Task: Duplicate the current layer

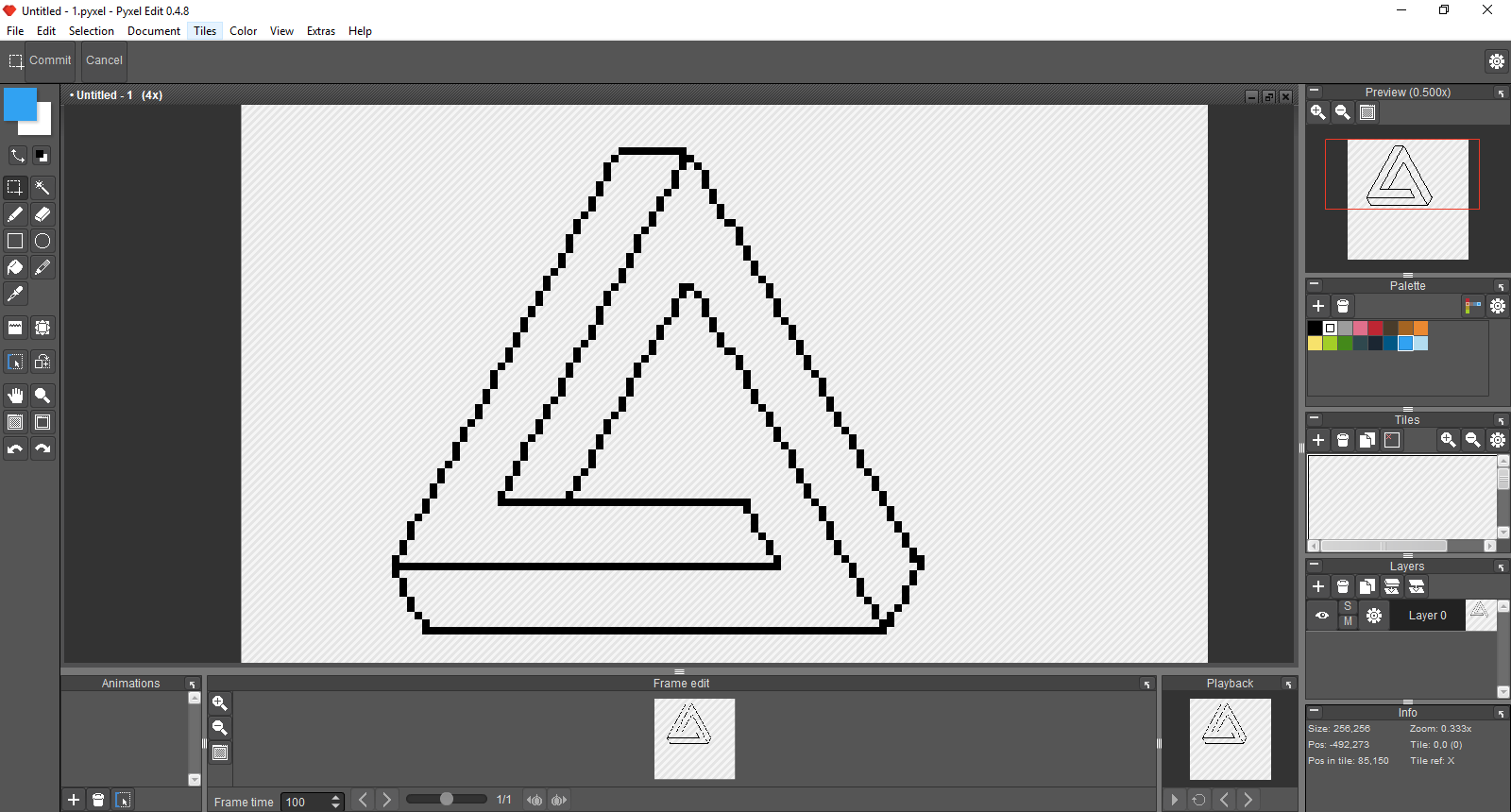Action: tap(1367, 586)
